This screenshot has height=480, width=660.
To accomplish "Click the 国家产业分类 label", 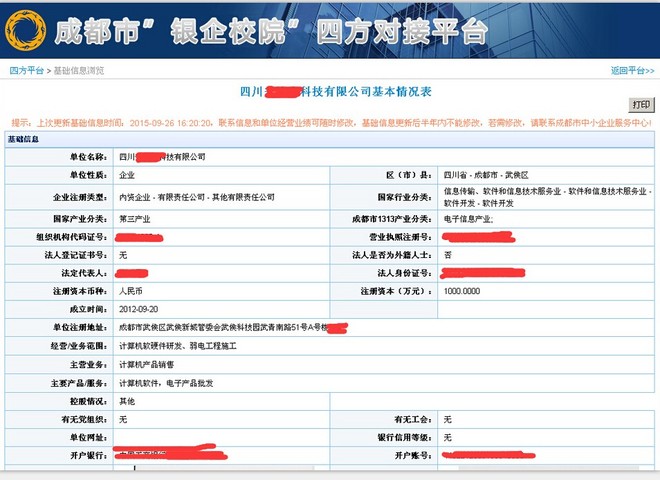I will tap(80, 219).
